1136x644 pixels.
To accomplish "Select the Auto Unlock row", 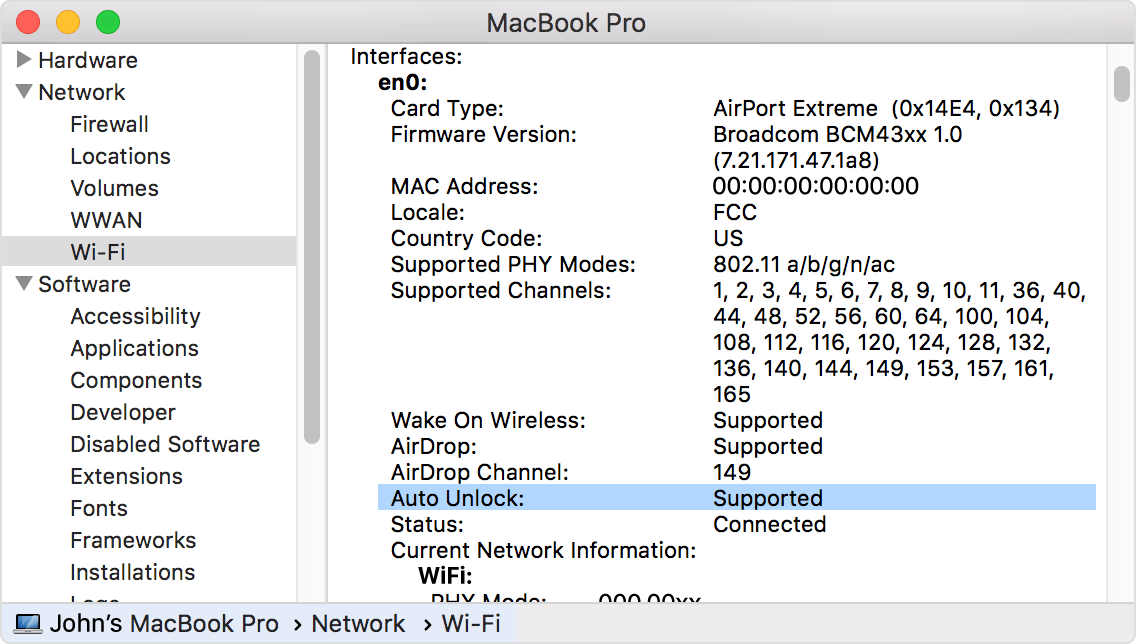I will pyautogui.click(x=736, y=498).
